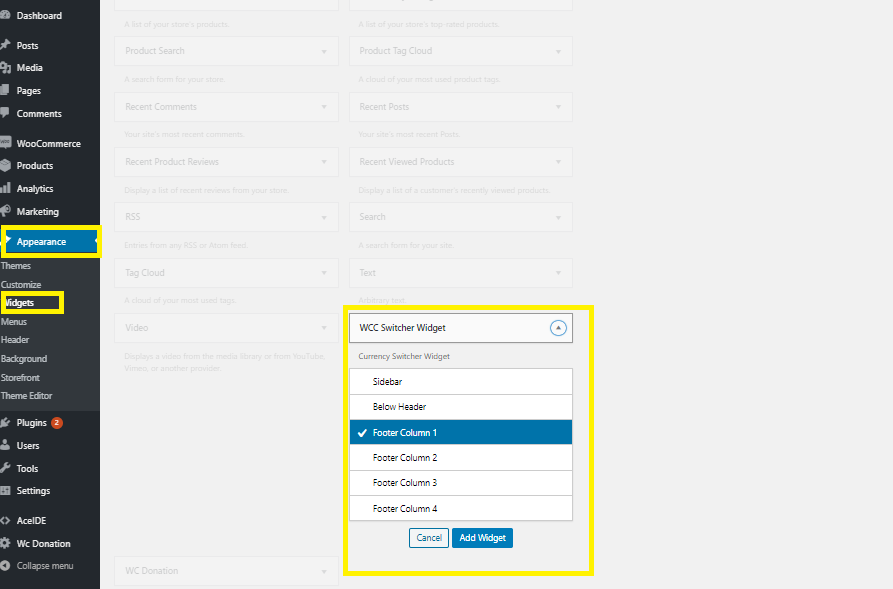Click the Tools icon in the sidebar
893x589 pixels.
pos(12,467)
